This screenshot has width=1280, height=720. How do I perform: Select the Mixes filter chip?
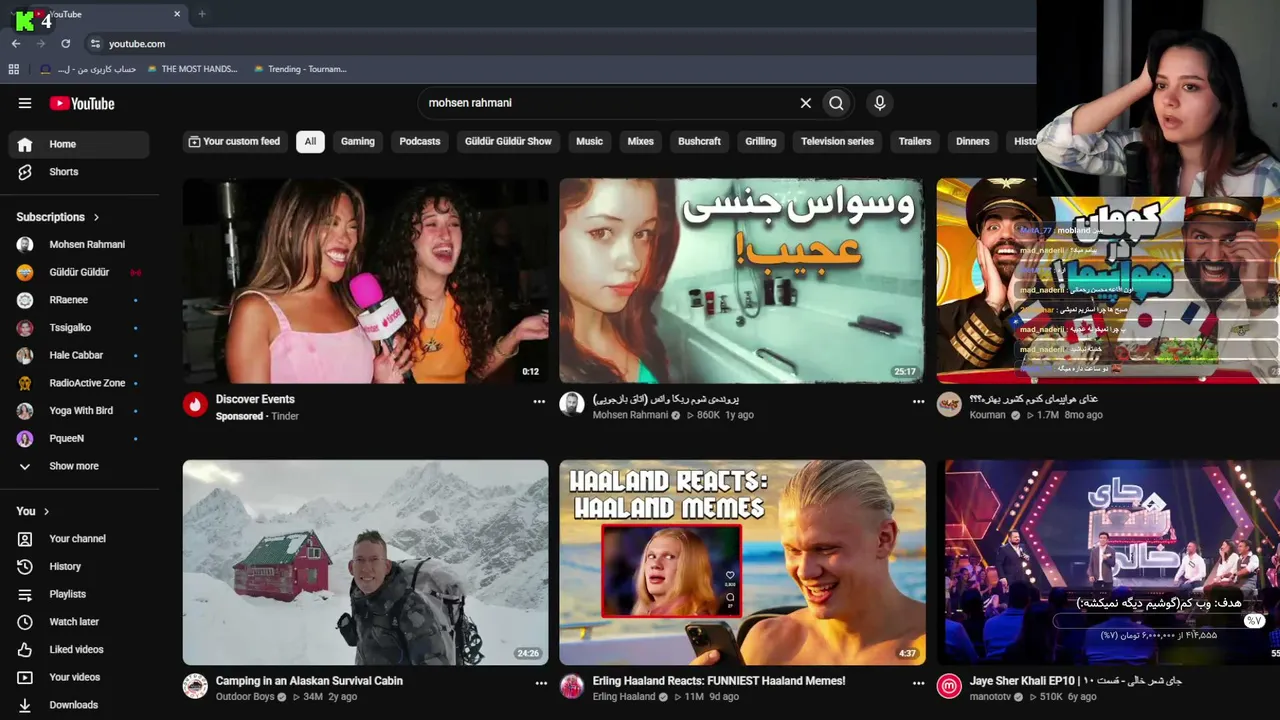tap(640, 141)
